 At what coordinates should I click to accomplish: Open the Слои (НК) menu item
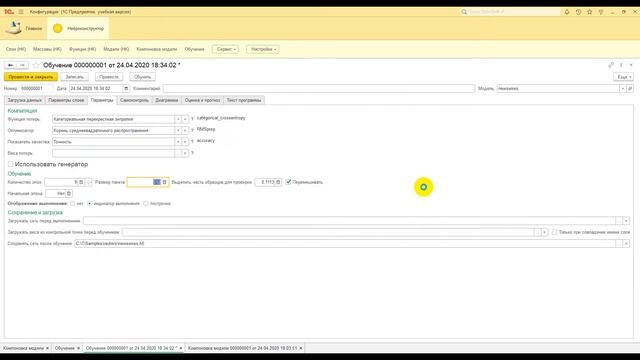tap(16, 49)
